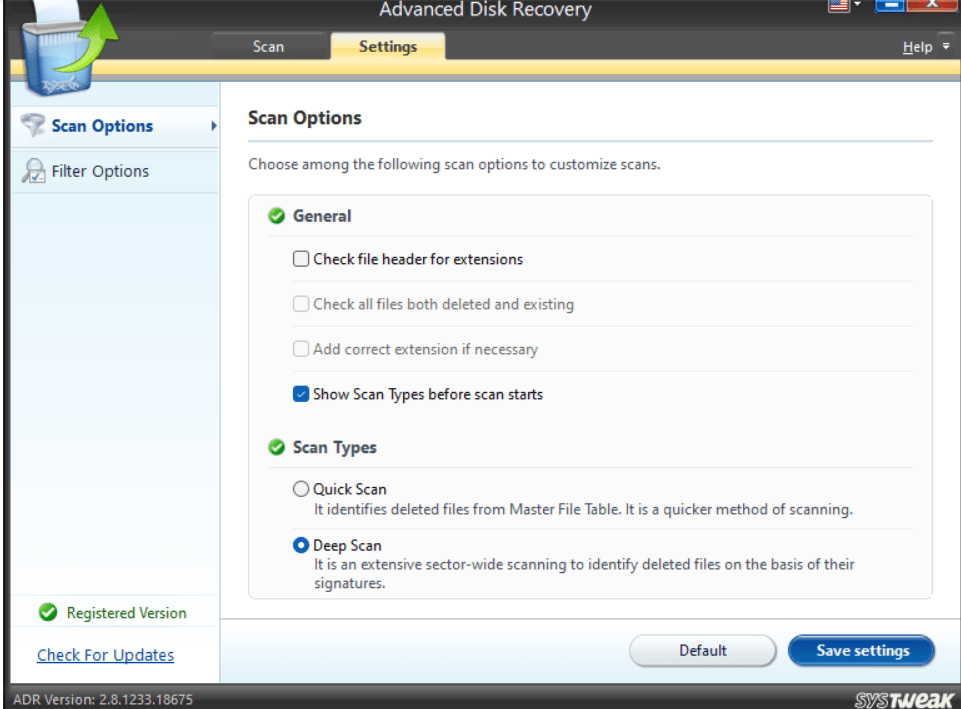Click the Systweak logo in footer
This screenshot has width=961, height=709.
tap(892, 698)
